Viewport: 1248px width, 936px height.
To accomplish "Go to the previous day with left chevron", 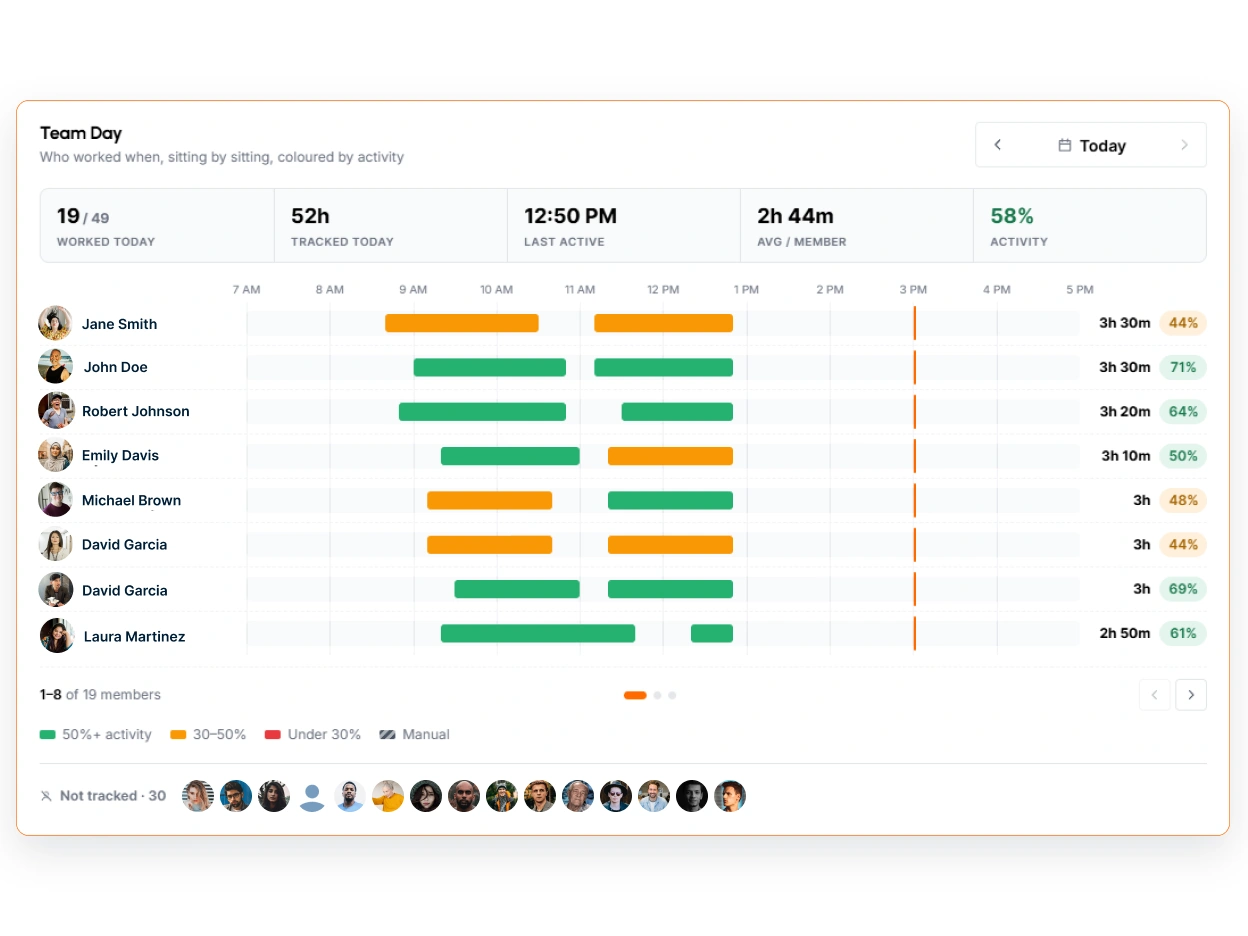I will pos(997,145).
